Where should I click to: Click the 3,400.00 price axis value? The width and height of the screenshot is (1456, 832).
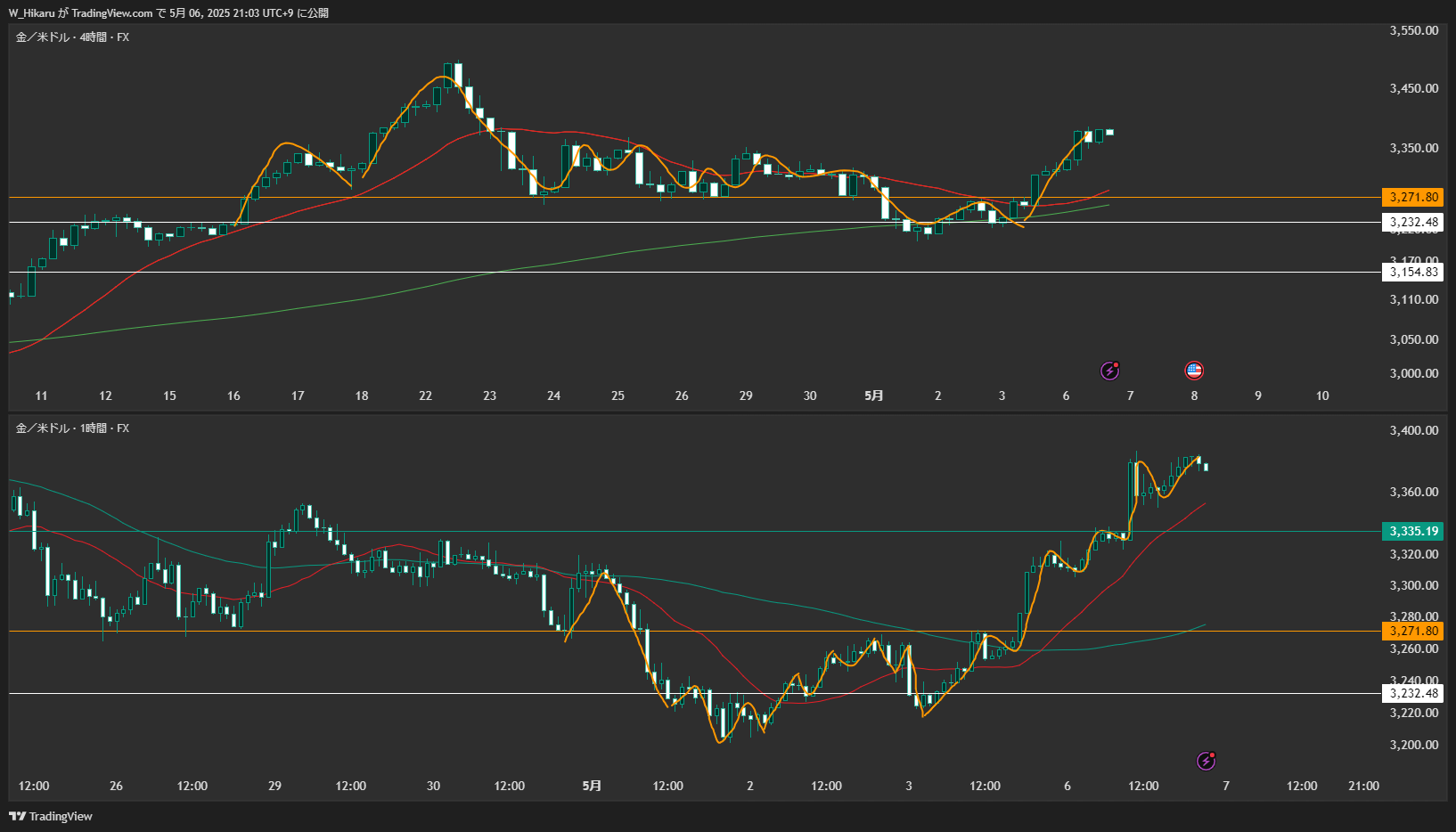pyautogui.click(x=1414, y=430)
